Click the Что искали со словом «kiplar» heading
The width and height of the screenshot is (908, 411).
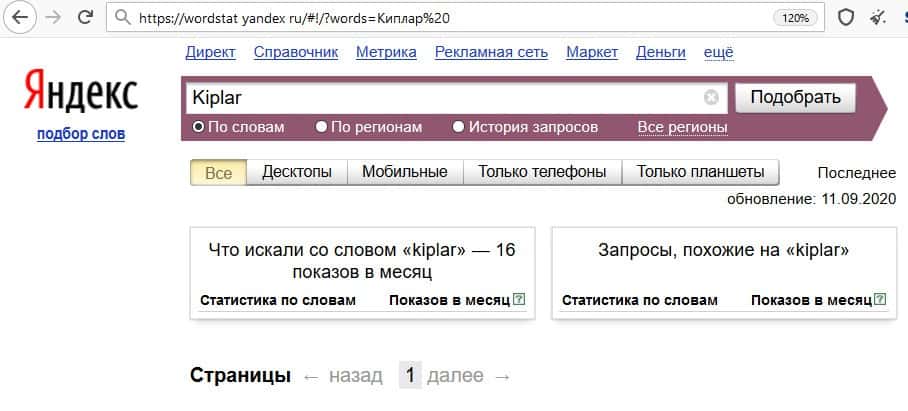click(x=362, y=260)
